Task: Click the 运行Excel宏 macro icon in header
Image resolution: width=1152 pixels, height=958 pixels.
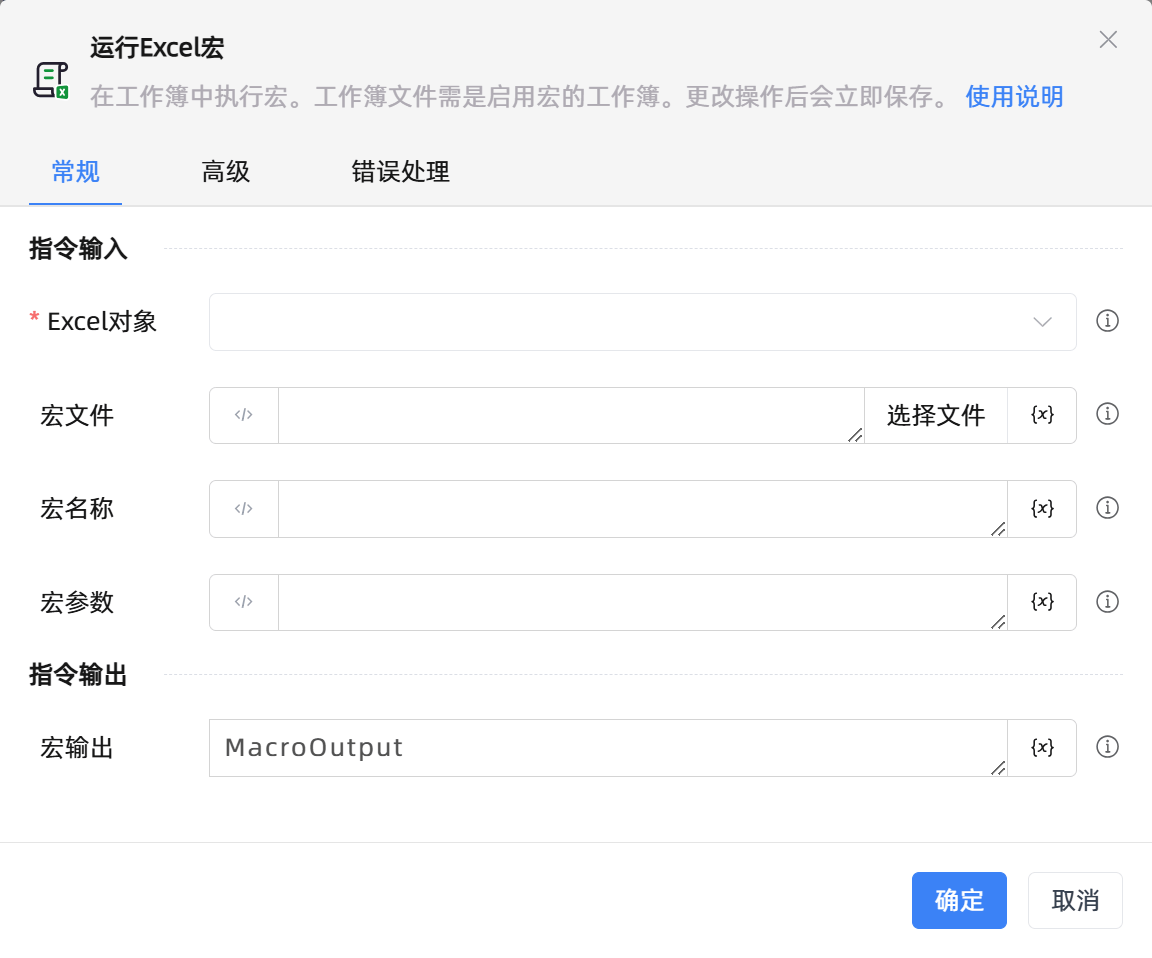Action: (x=51, y=80)
